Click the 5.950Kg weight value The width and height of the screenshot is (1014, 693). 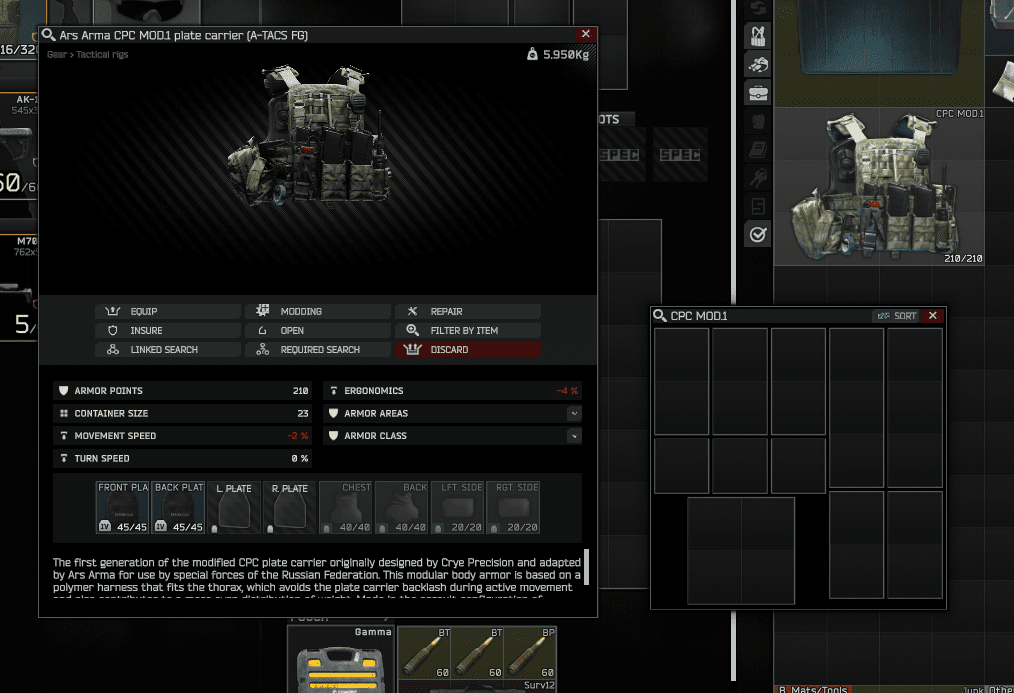566,54
